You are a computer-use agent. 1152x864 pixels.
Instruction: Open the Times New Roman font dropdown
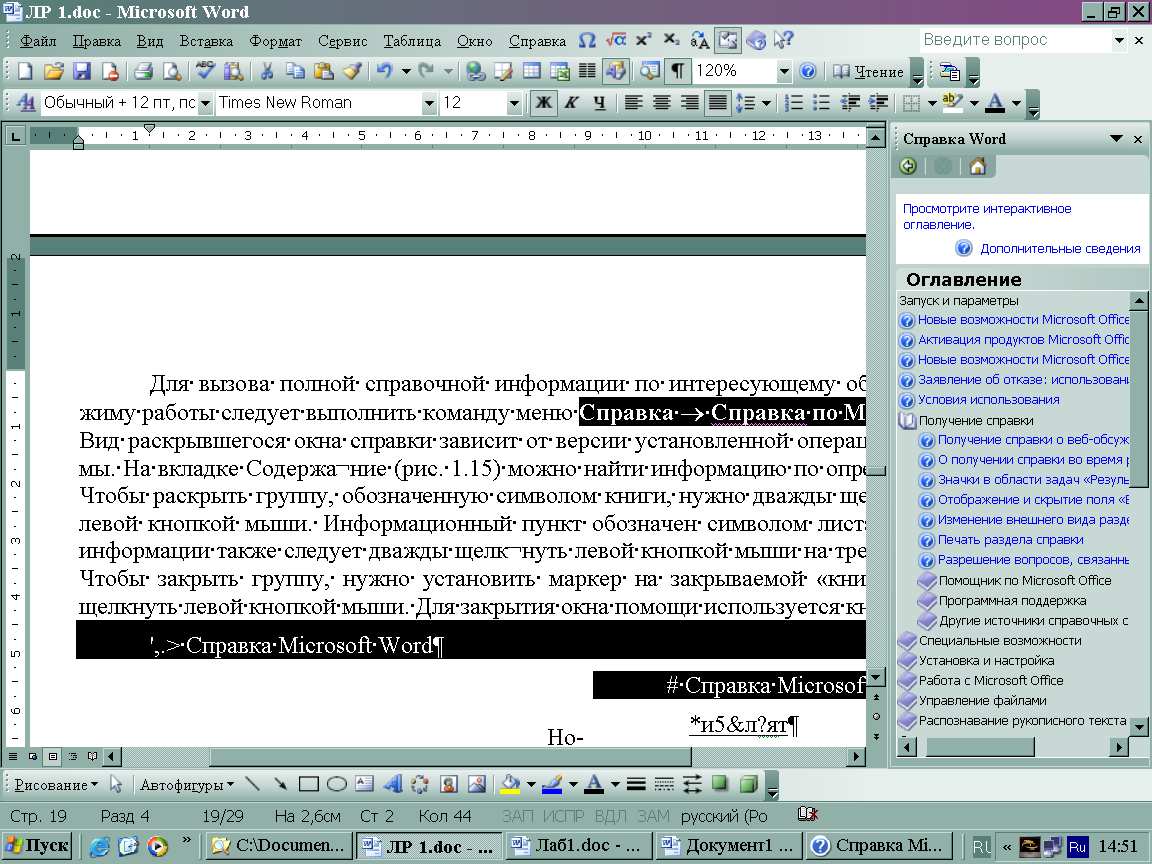tap(430, 103)
